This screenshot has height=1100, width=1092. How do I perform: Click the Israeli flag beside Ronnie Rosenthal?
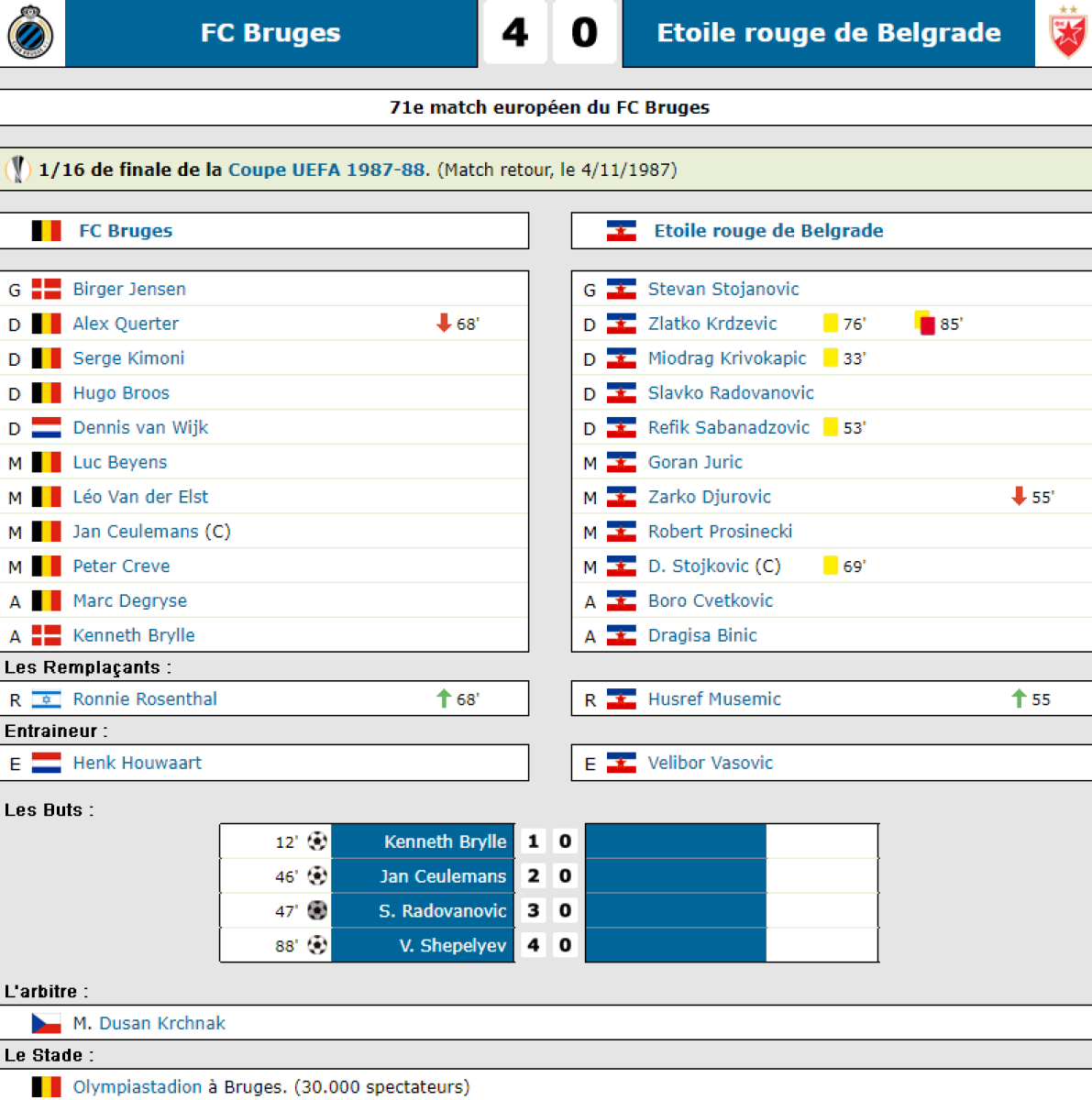(46, 699)
